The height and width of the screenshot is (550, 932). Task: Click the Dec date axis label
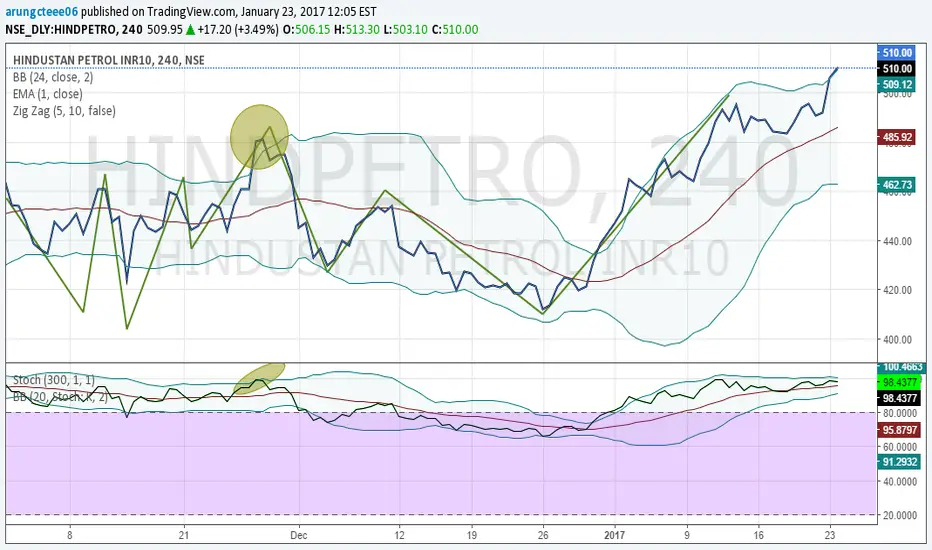[x=299, y=535]
